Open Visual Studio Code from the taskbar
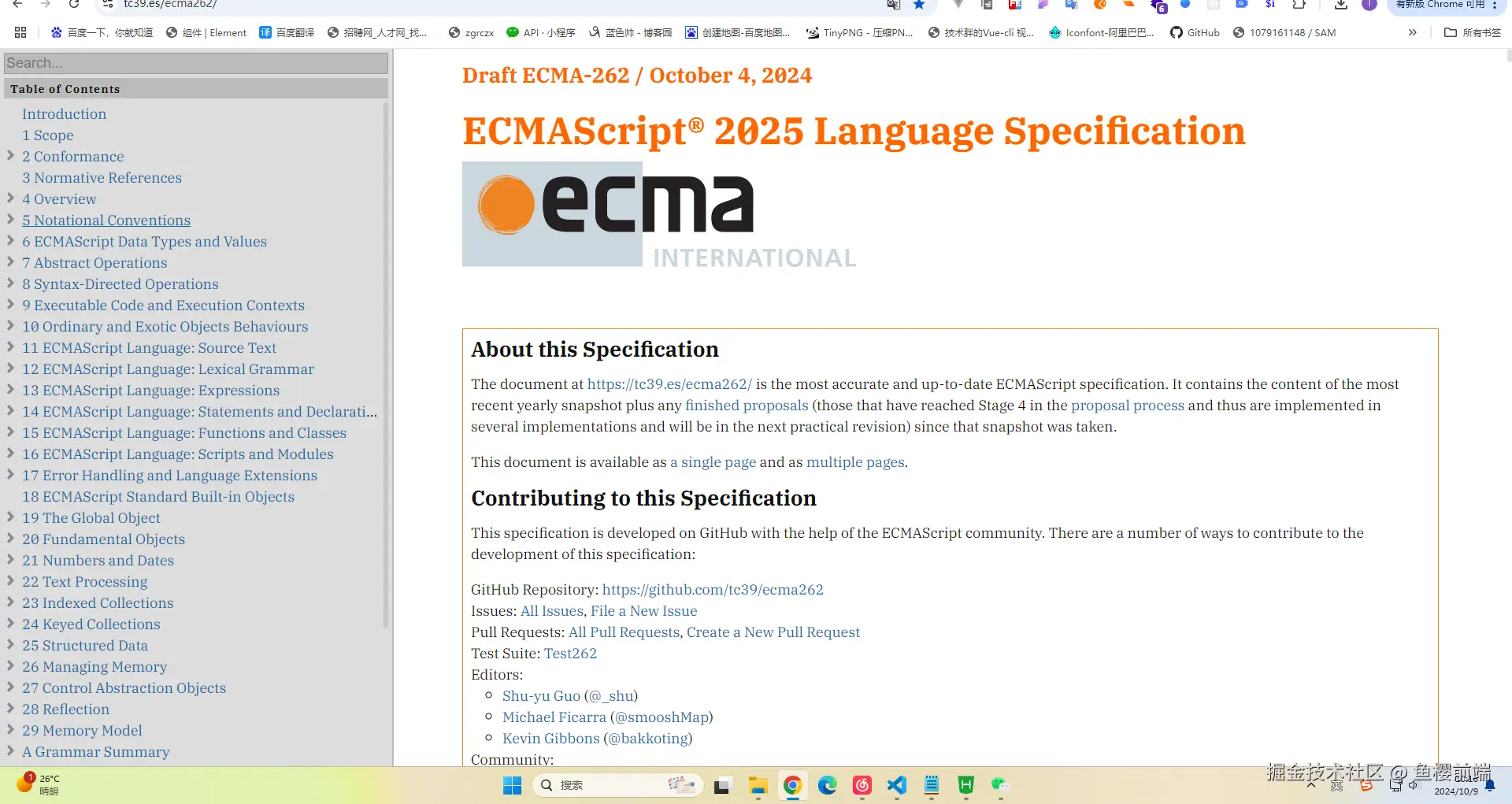 [x=897, y=785]
